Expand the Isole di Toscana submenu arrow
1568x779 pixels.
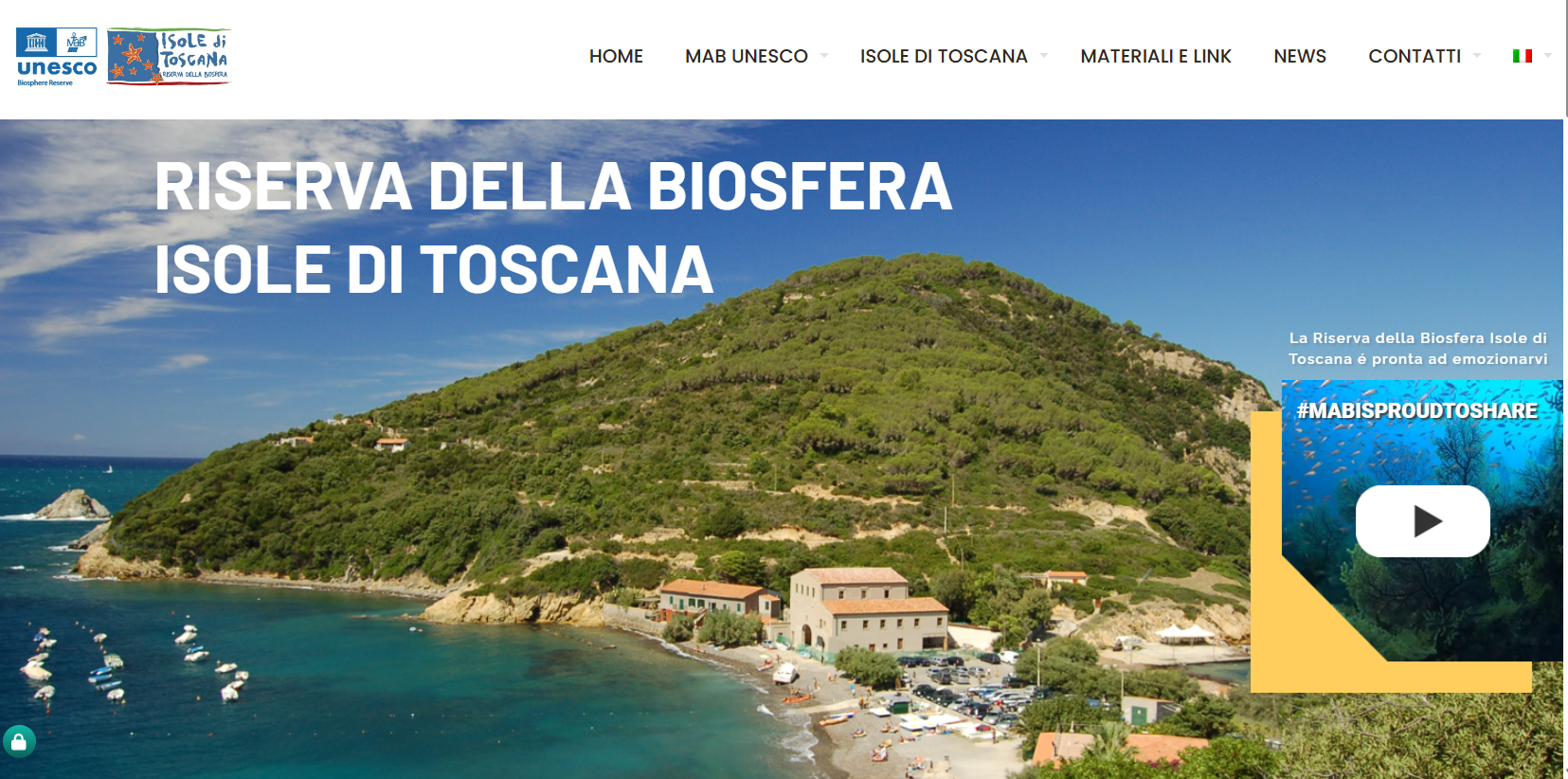coord(1044,56)
